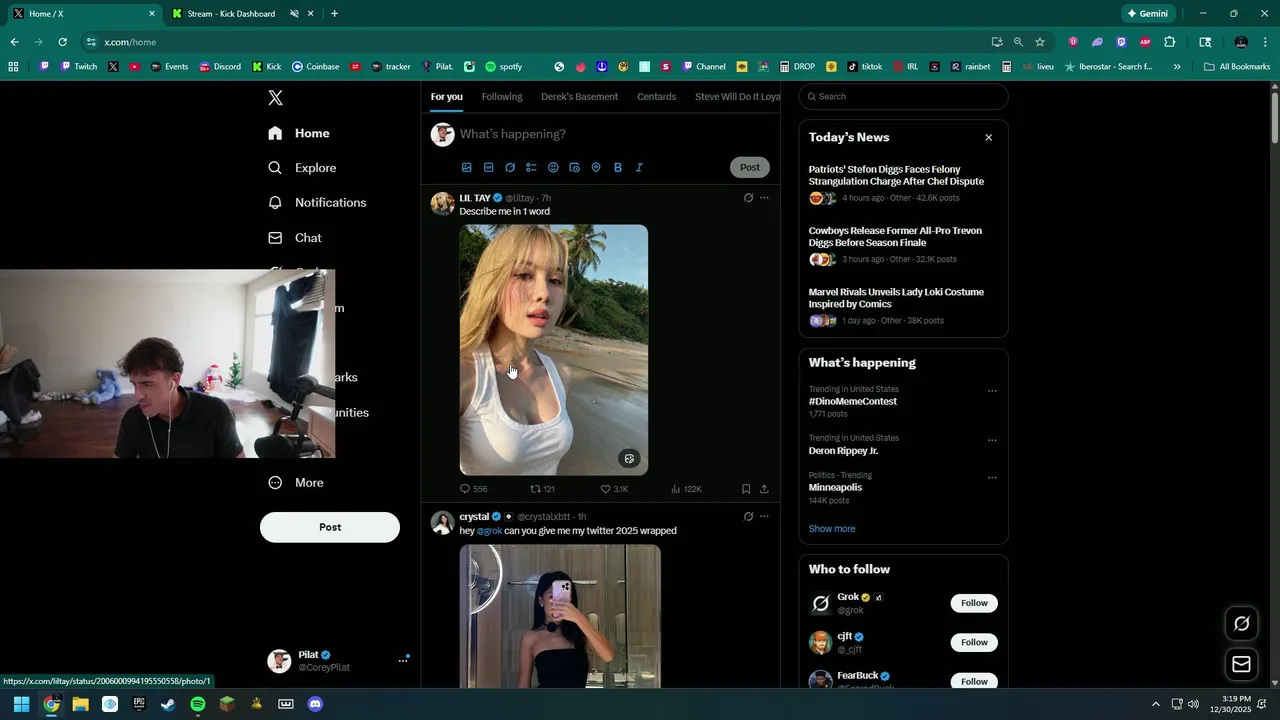The image size is (1280, 720).
Task: Switch to the Following tab
Action: [x=502, y=97]
